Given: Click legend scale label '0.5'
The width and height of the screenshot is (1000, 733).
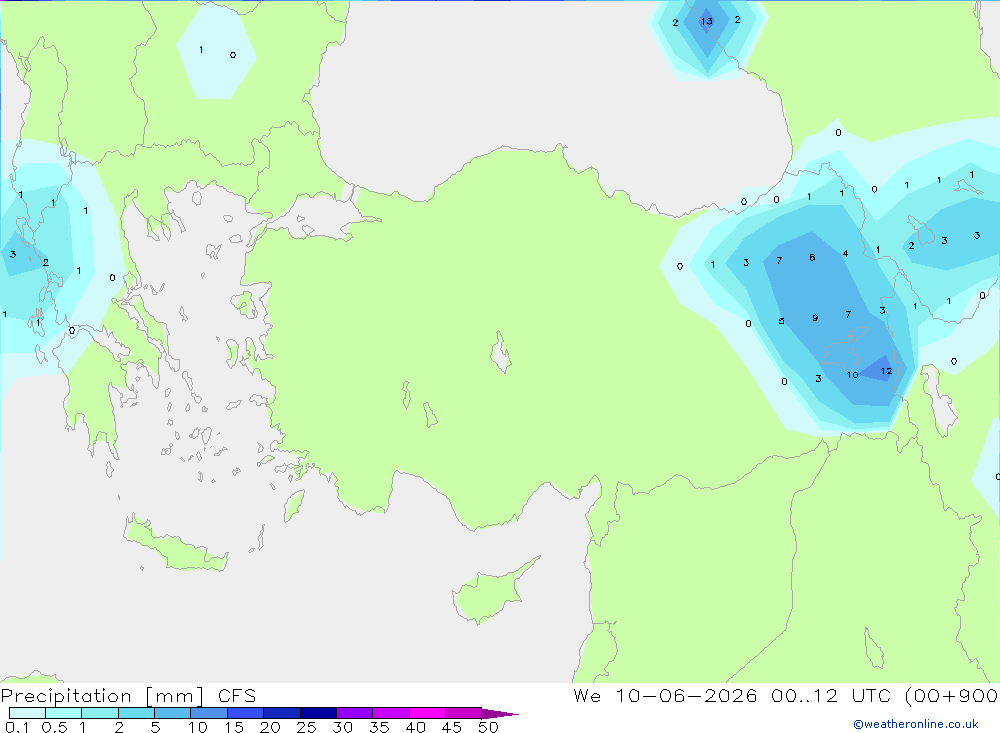Looking at the screenshot, I should 54,727.
